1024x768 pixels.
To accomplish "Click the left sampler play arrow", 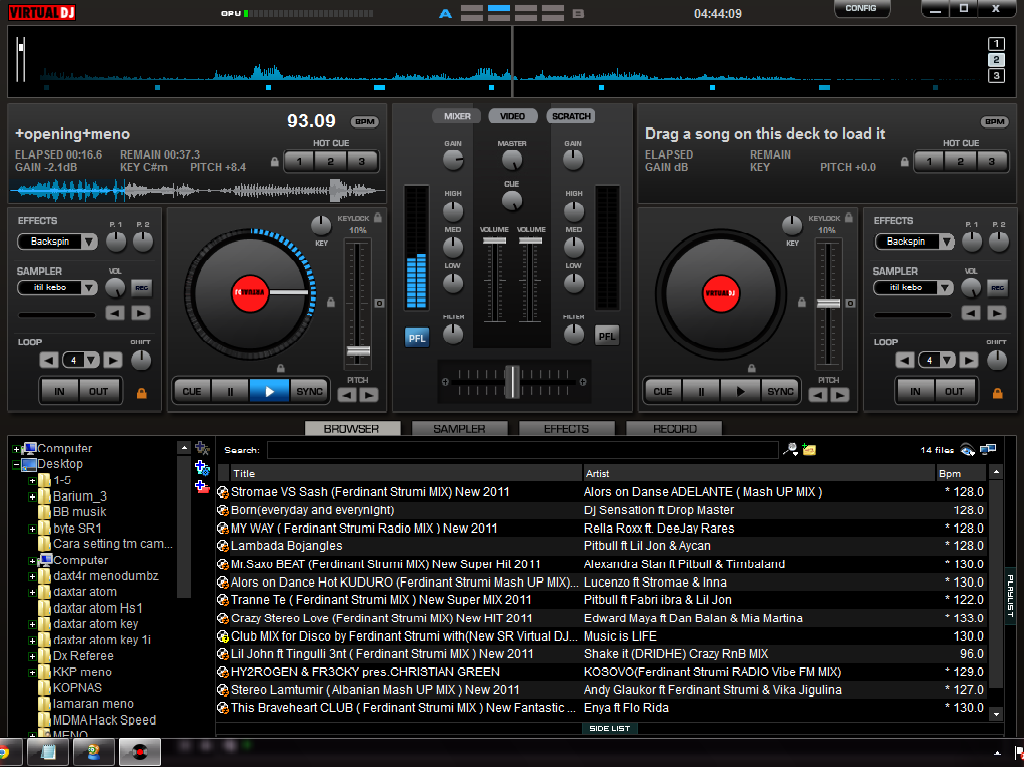I will [x=141, y=313].
